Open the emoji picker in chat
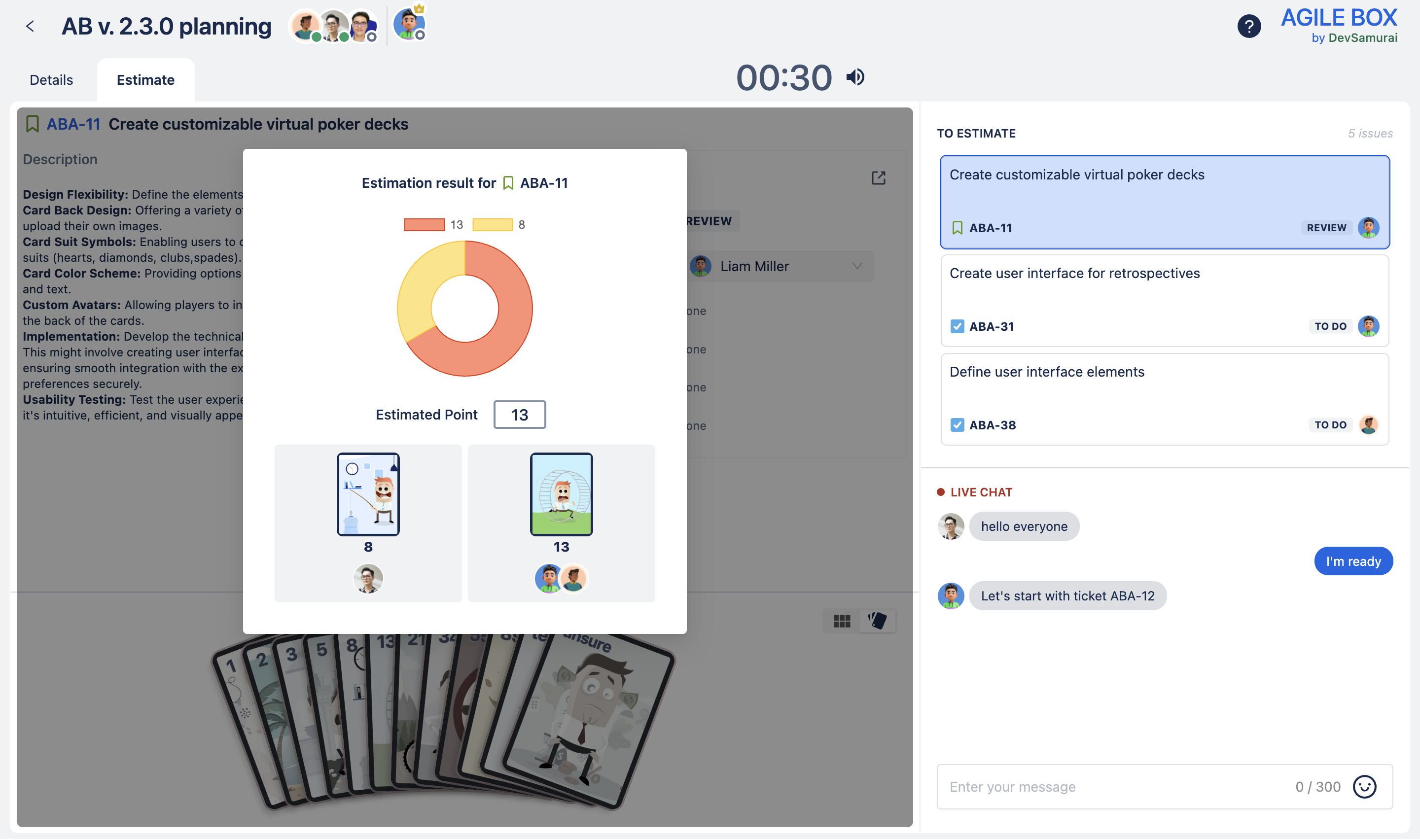The height and width of the screenshot is (840, 1420). coord(1364,786)
